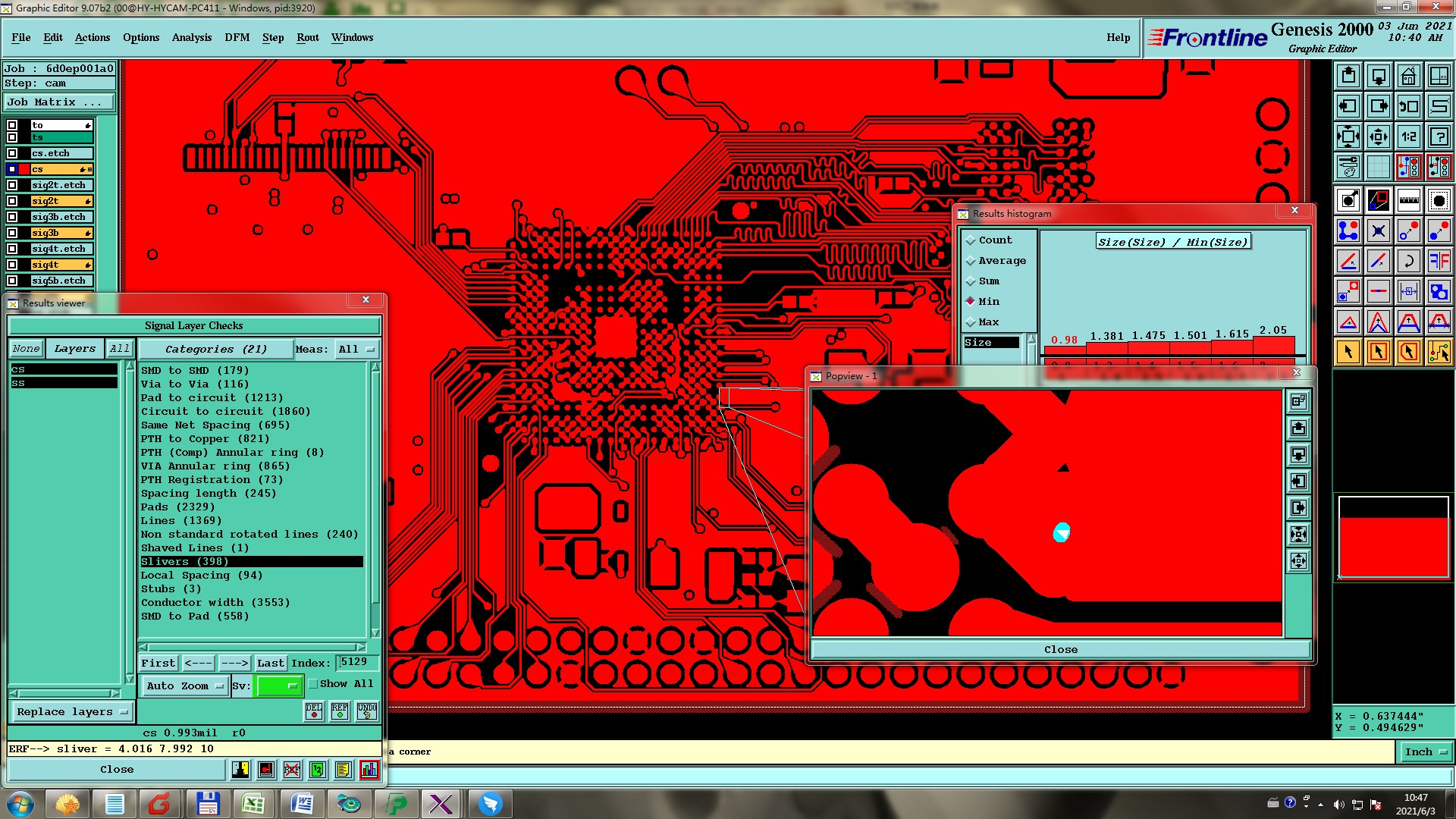Open the wrench and palette settings icon
The width and height of the screenshot is (1456, 819).
[1348, 166]
